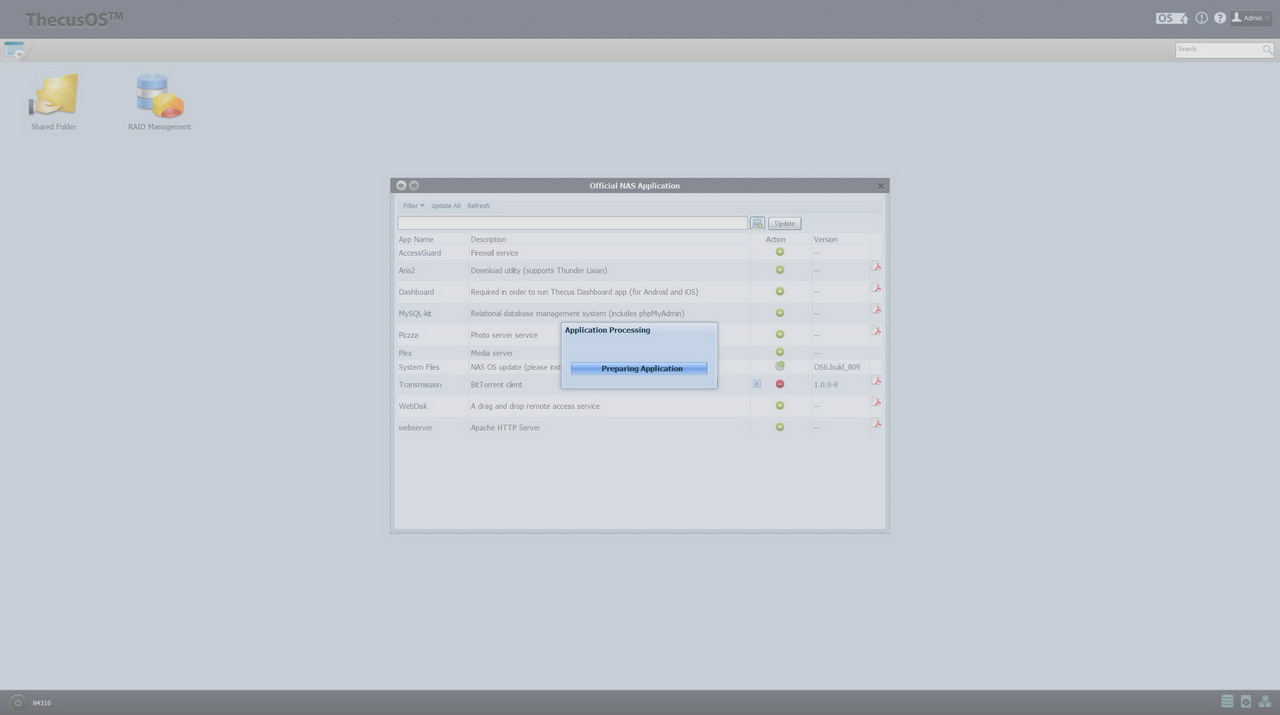This screenshot has width=1280, height=715.
Task: Install webserver with its green plus icon
Action: (x=780, y=427)
